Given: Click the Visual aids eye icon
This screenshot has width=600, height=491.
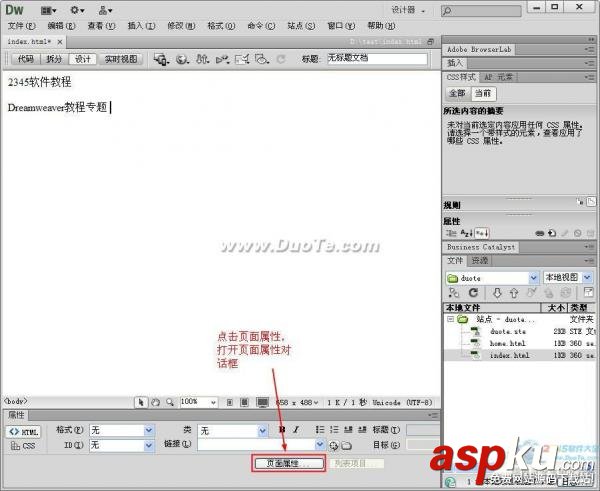Looking at the screenshot, I should 262,59.
